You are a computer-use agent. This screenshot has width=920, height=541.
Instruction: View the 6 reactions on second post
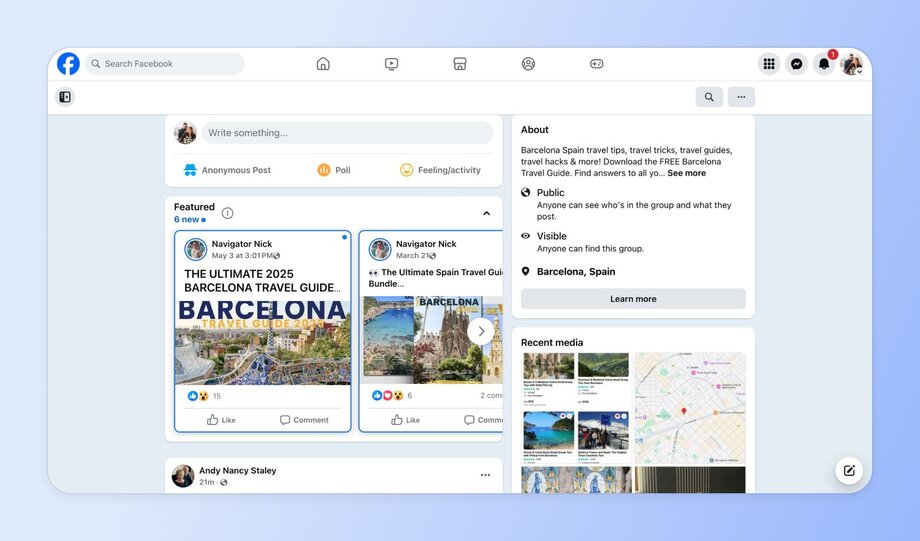(392, 395)
